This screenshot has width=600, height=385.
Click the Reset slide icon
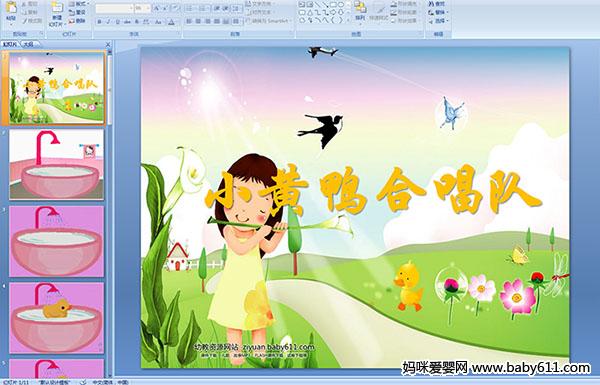click(x=77, y=13)
